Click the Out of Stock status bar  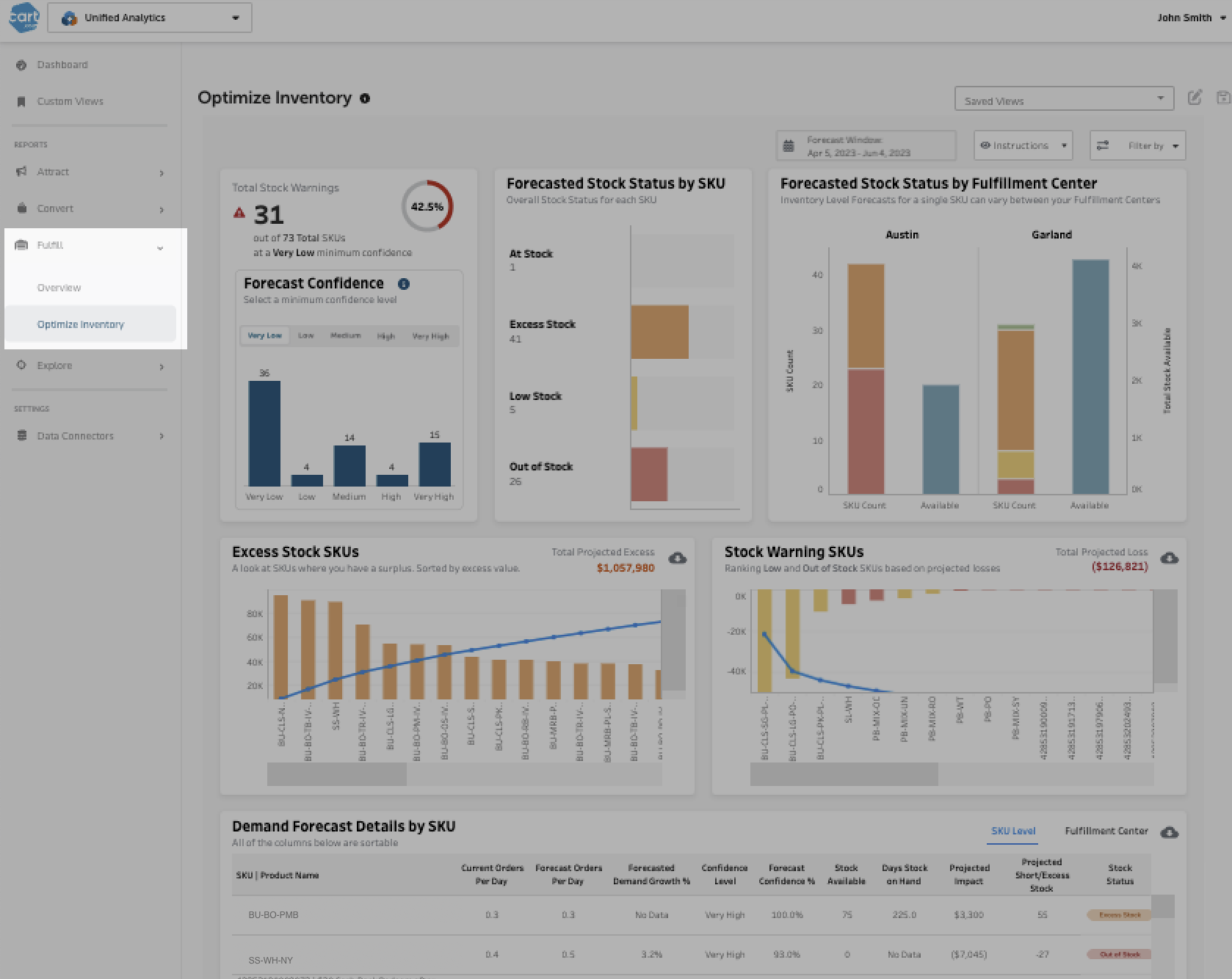click(x=649, y=474)
